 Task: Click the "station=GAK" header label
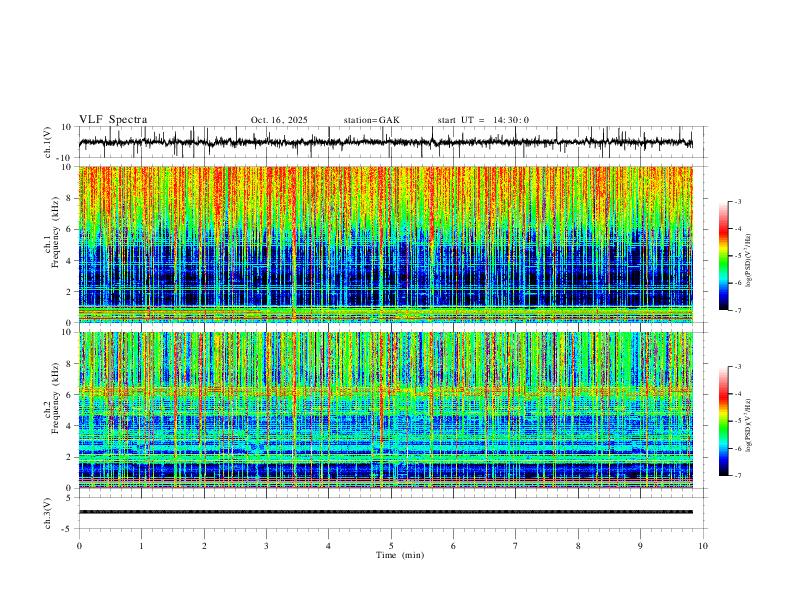point(371,120)
